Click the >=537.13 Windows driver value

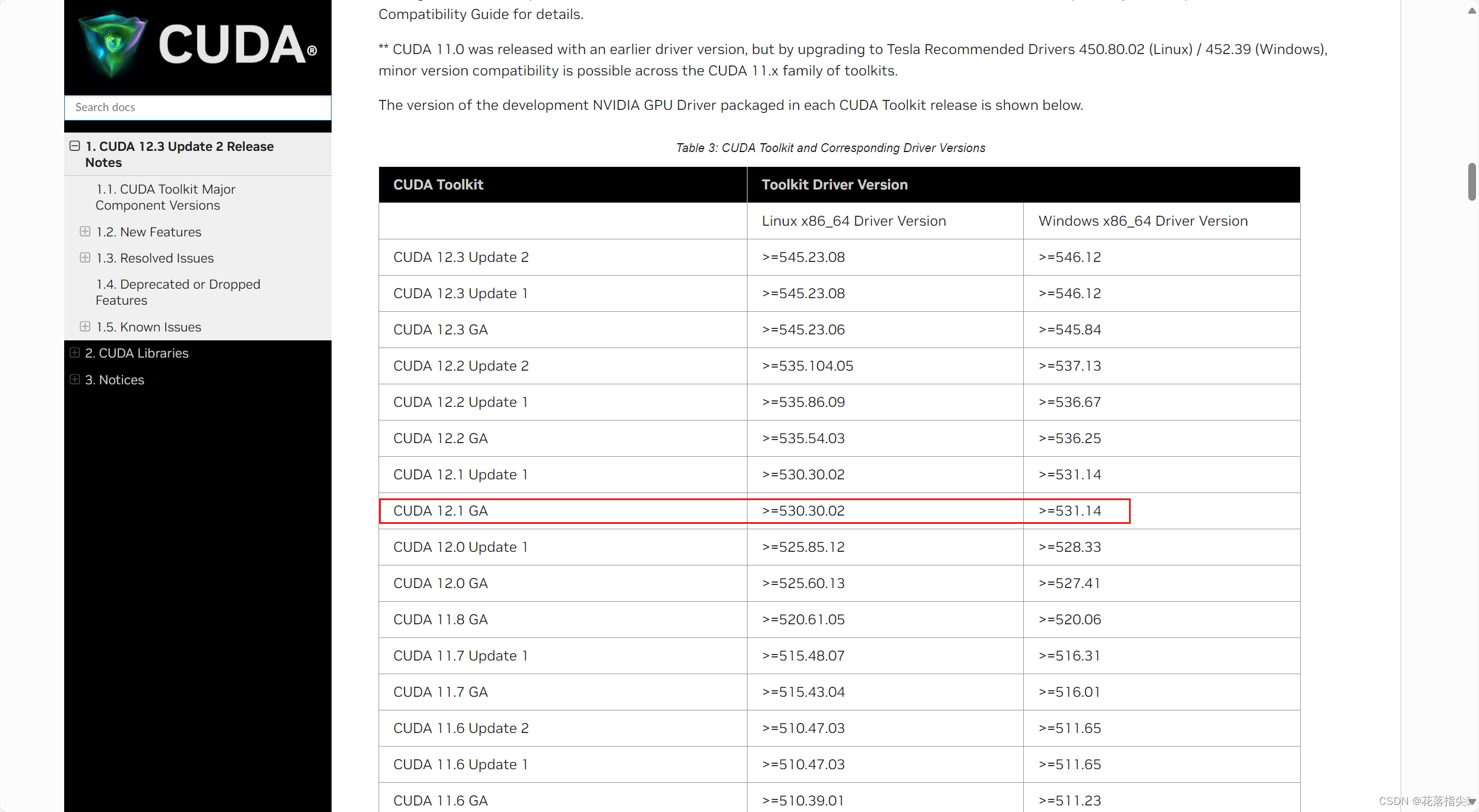click(x=1070, y=366)
